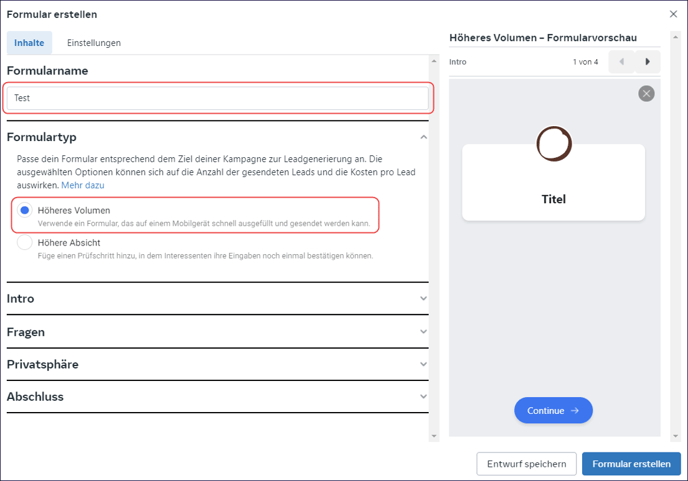The width and height of the screenshot is (688, 481).
Task: Open the Mehr dazu link
Action: coord(83,185)
